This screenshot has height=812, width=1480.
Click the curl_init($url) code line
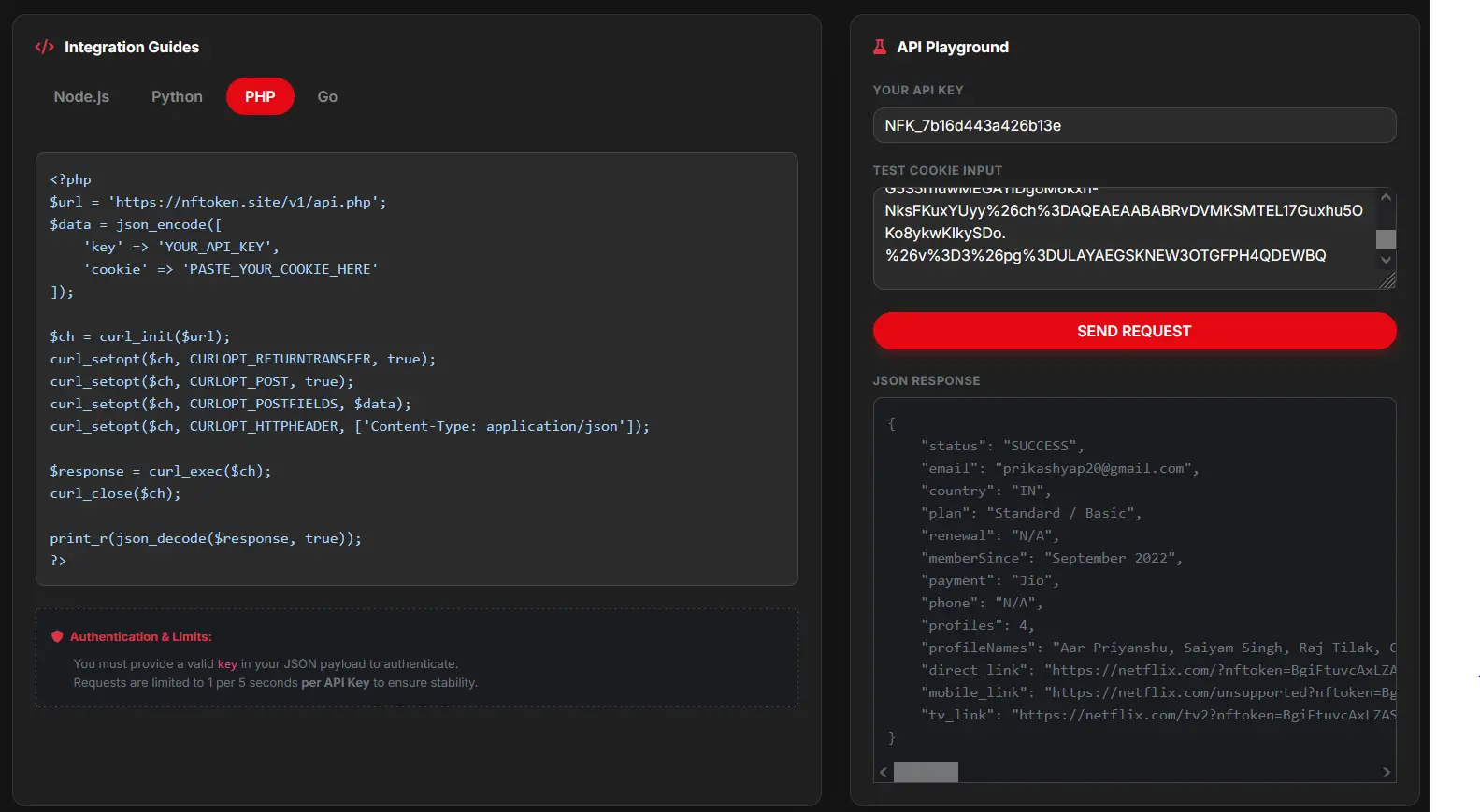pos(139,336)
